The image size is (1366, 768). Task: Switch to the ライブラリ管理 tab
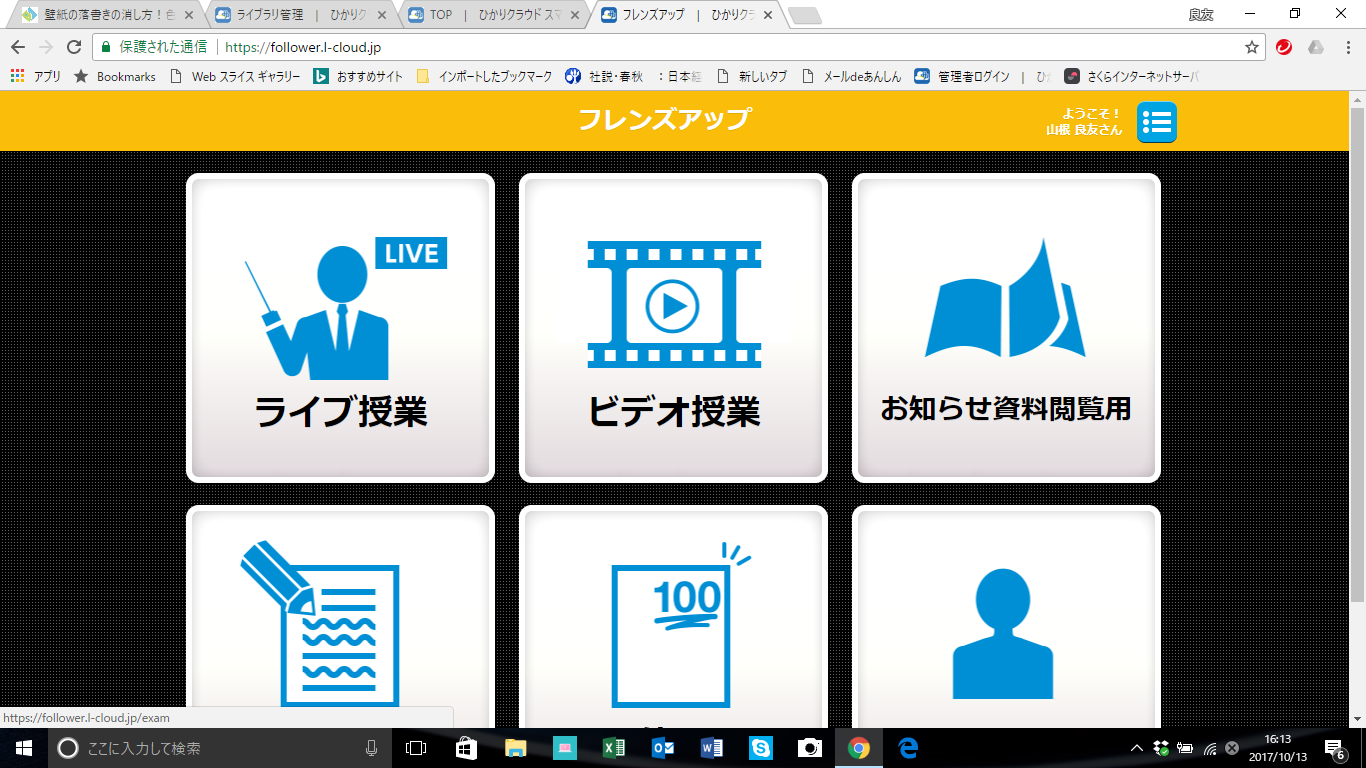(300, 15)
